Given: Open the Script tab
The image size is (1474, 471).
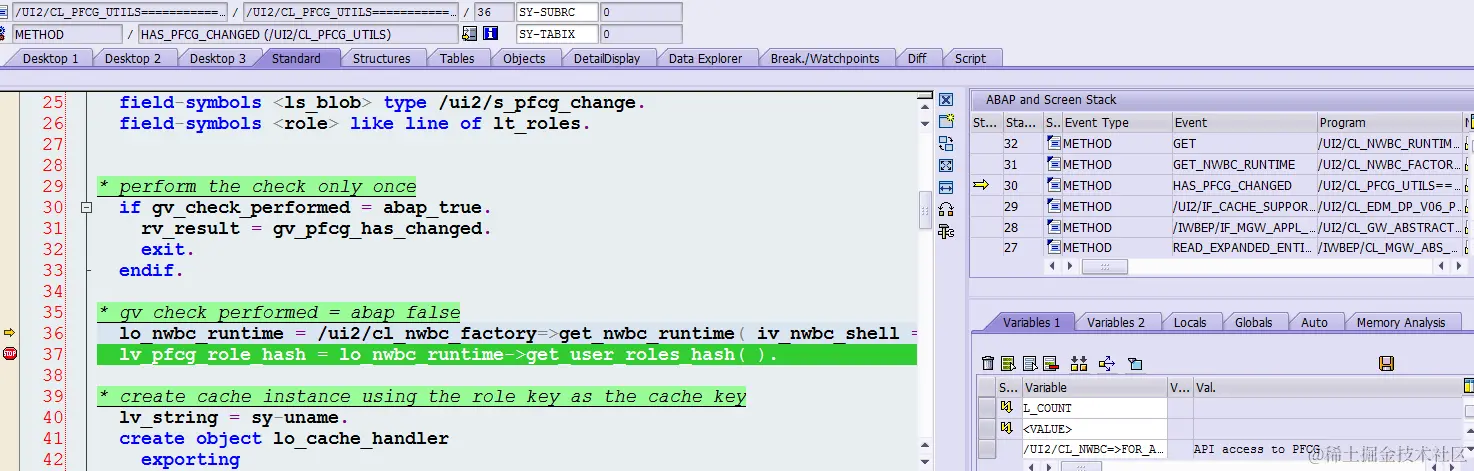Looking at the screenshot, I should tap(970, 58).
